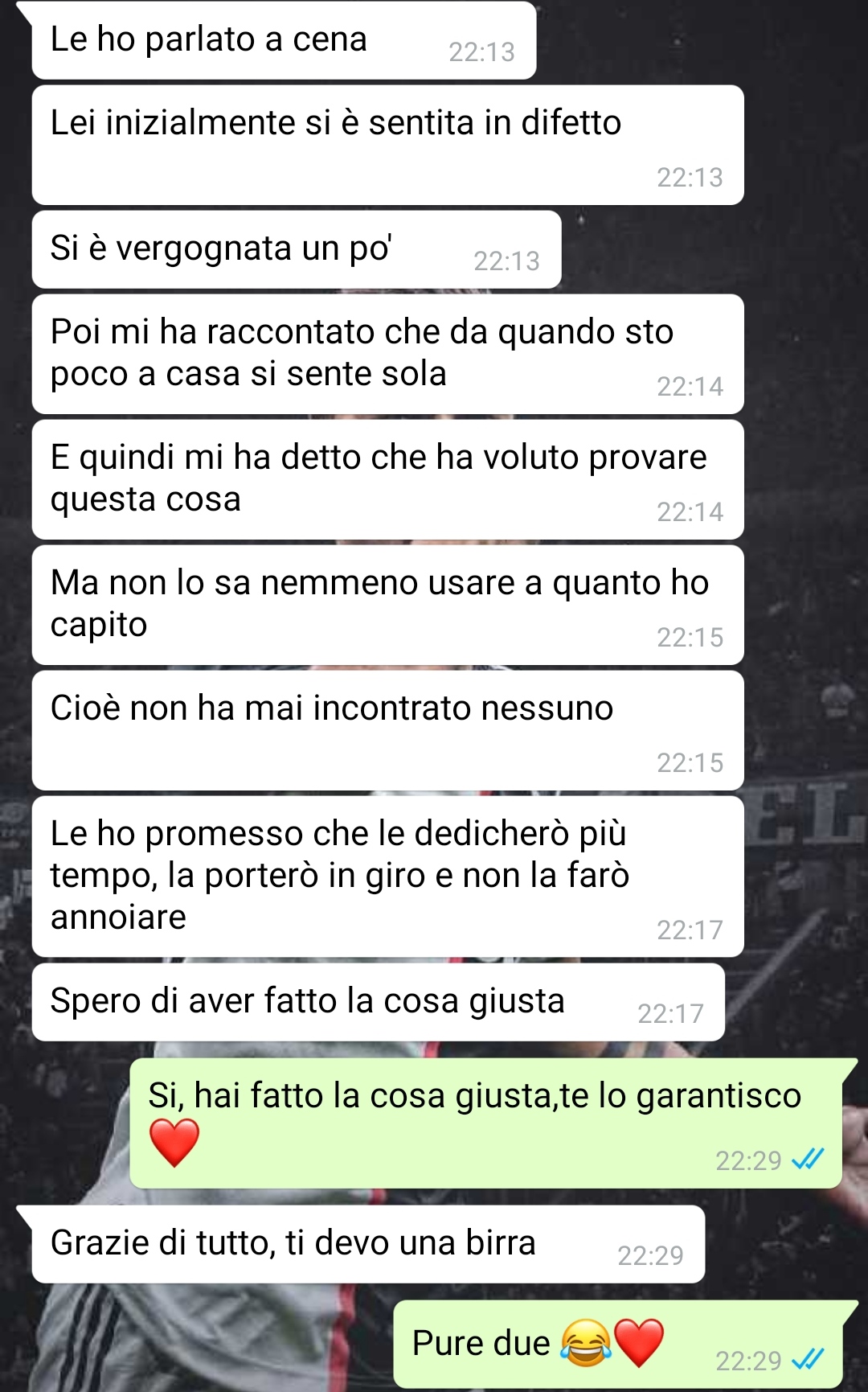The height and width of the screenshot is (1392, 868).
Task: Tap the blue read ticks on 'hai fatto la cosa giusta'
Action: point(809,1159)
